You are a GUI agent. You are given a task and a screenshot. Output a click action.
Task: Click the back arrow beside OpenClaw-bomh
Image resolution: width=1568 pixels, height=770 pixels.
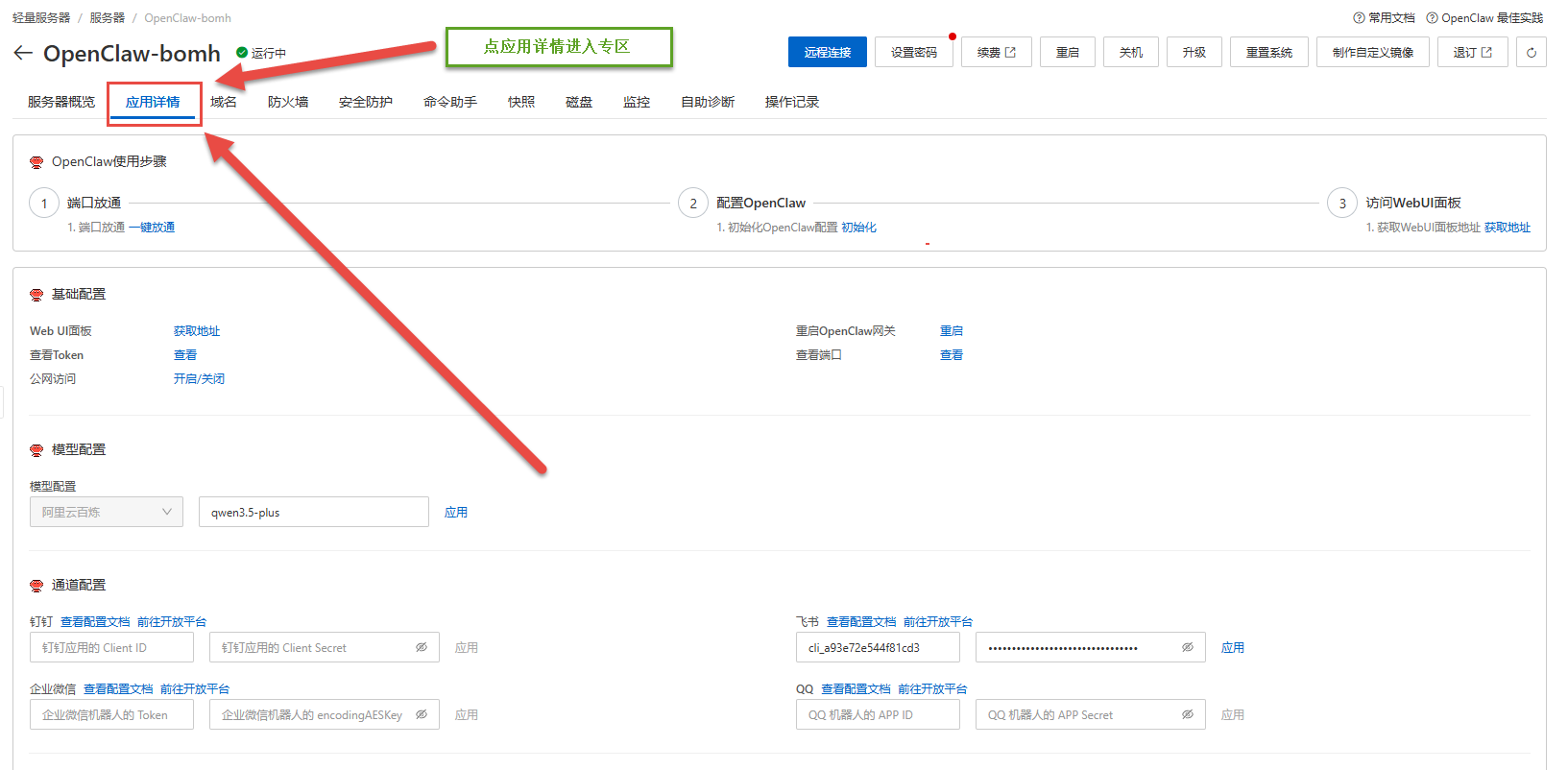tap(23, 53)
